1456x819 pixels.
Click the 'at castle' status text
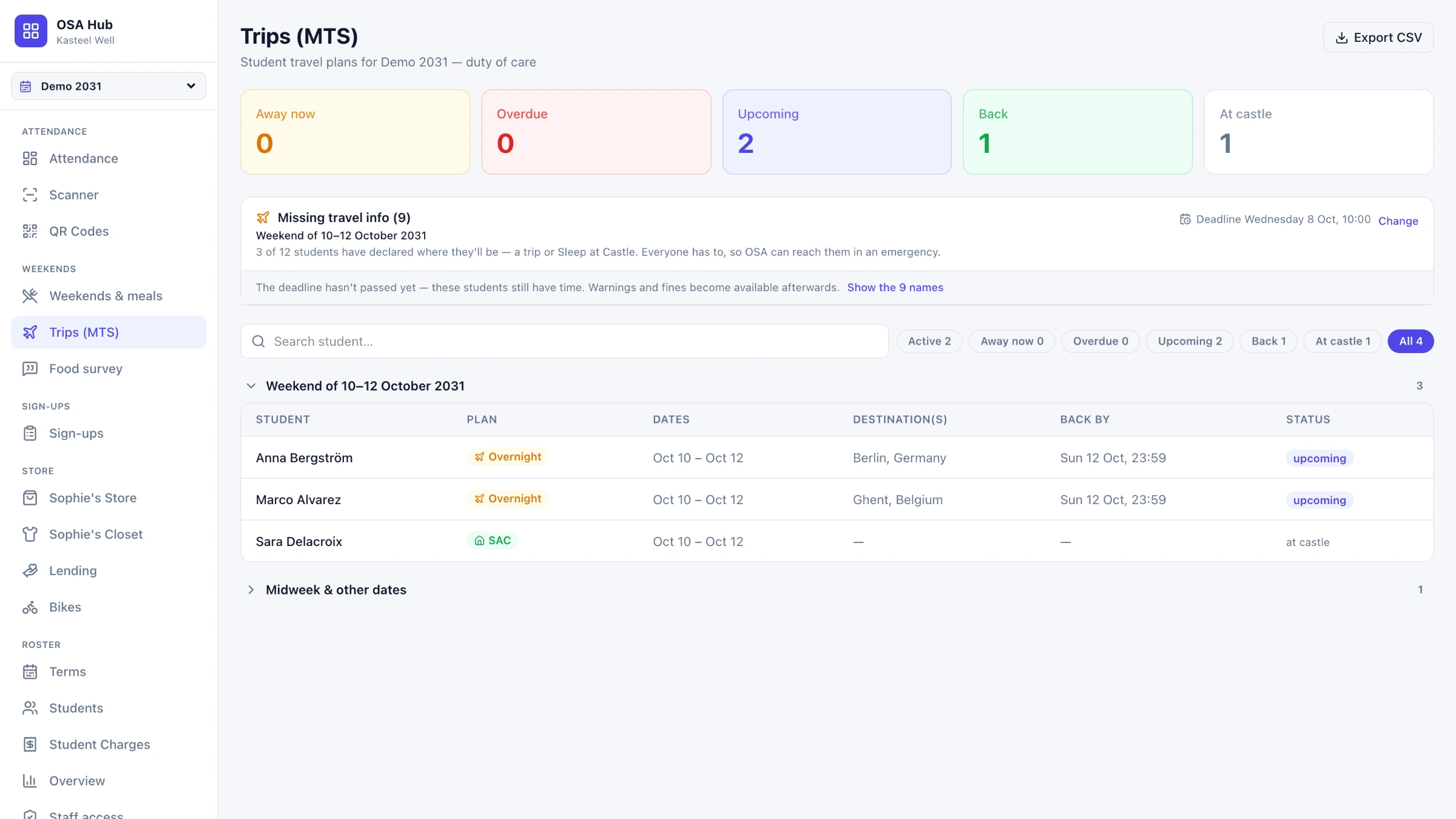[1307, 542]
